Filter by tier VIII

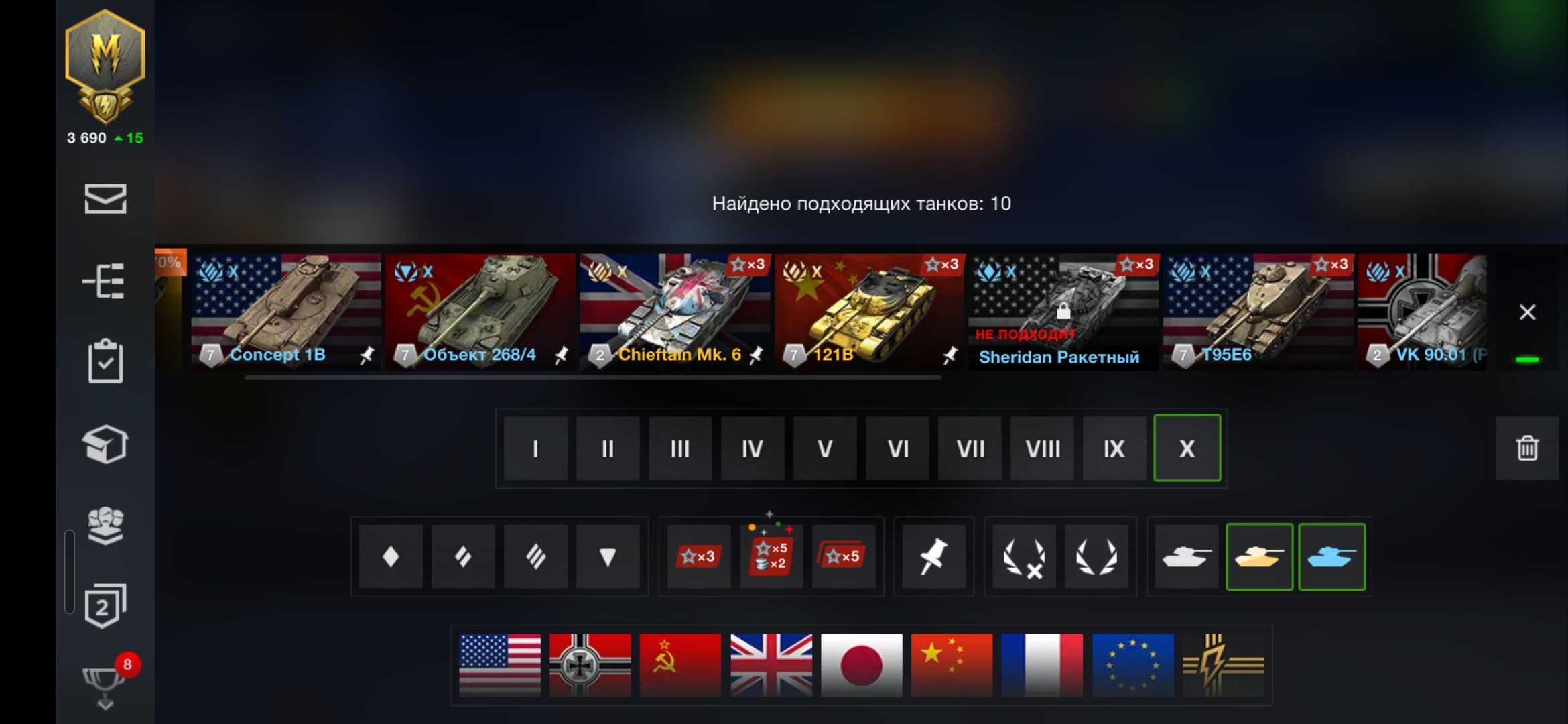click(1042, 448)
